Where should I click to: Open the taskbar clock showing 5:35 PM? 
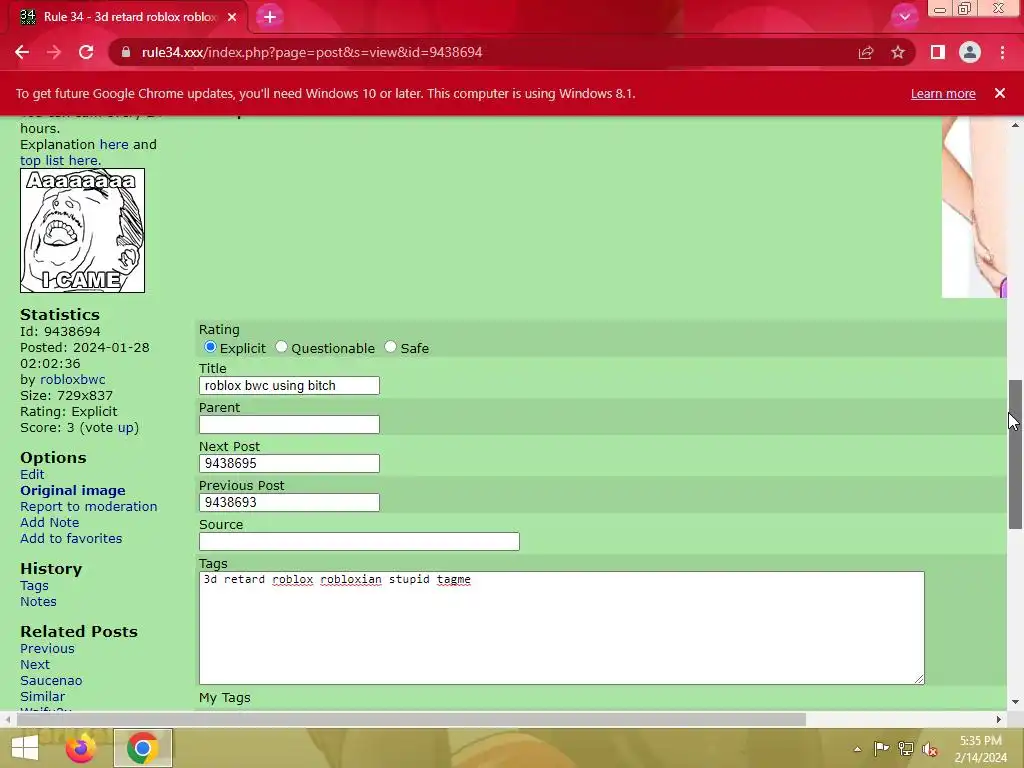point(980,749)
